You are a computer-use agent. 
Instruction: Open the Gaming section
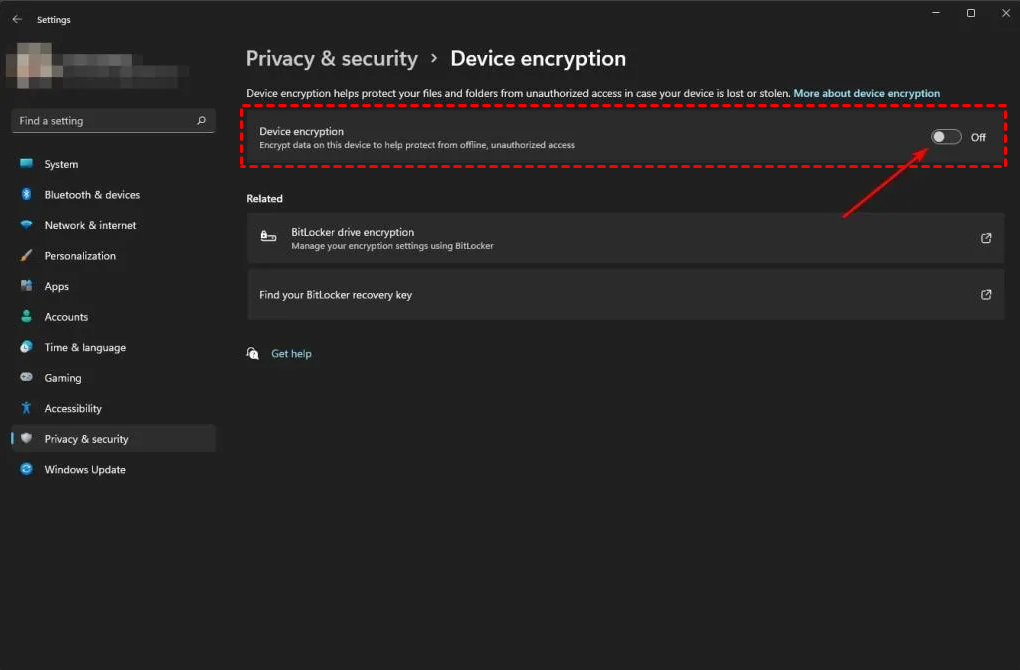point(63,378)
